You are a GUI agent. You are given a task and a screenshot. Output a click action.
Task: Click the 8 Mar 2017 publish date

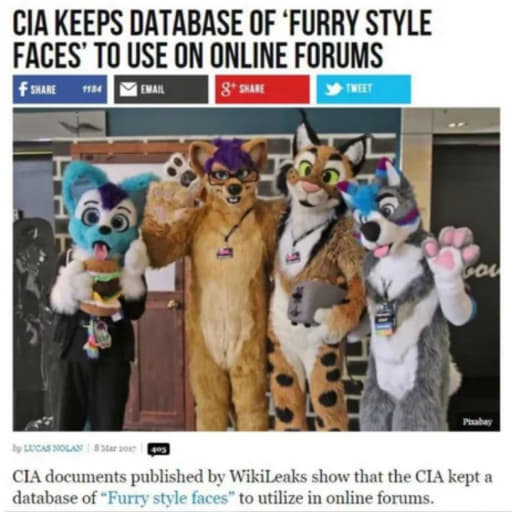tap(114, 448)
